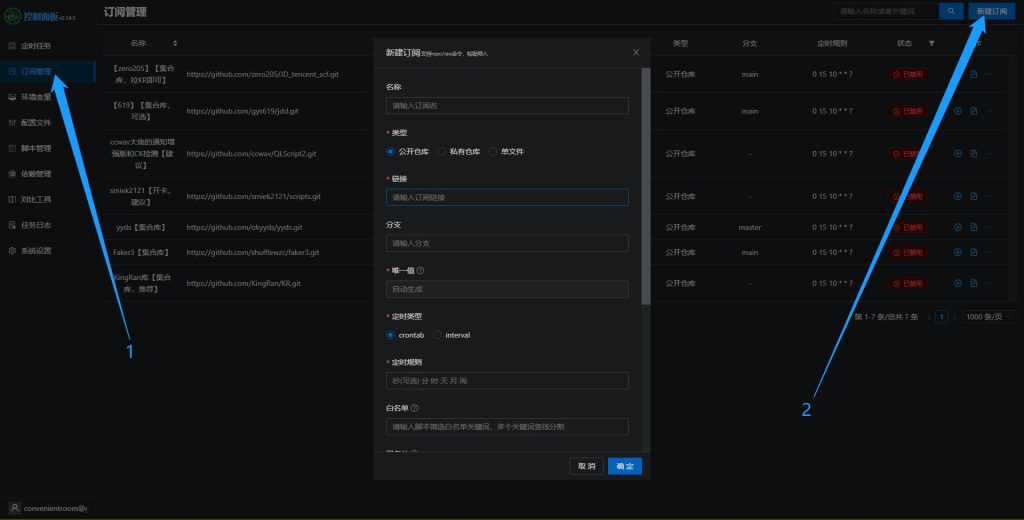Run the ccwav/QLScript2.git subscription

coord(957,154)
